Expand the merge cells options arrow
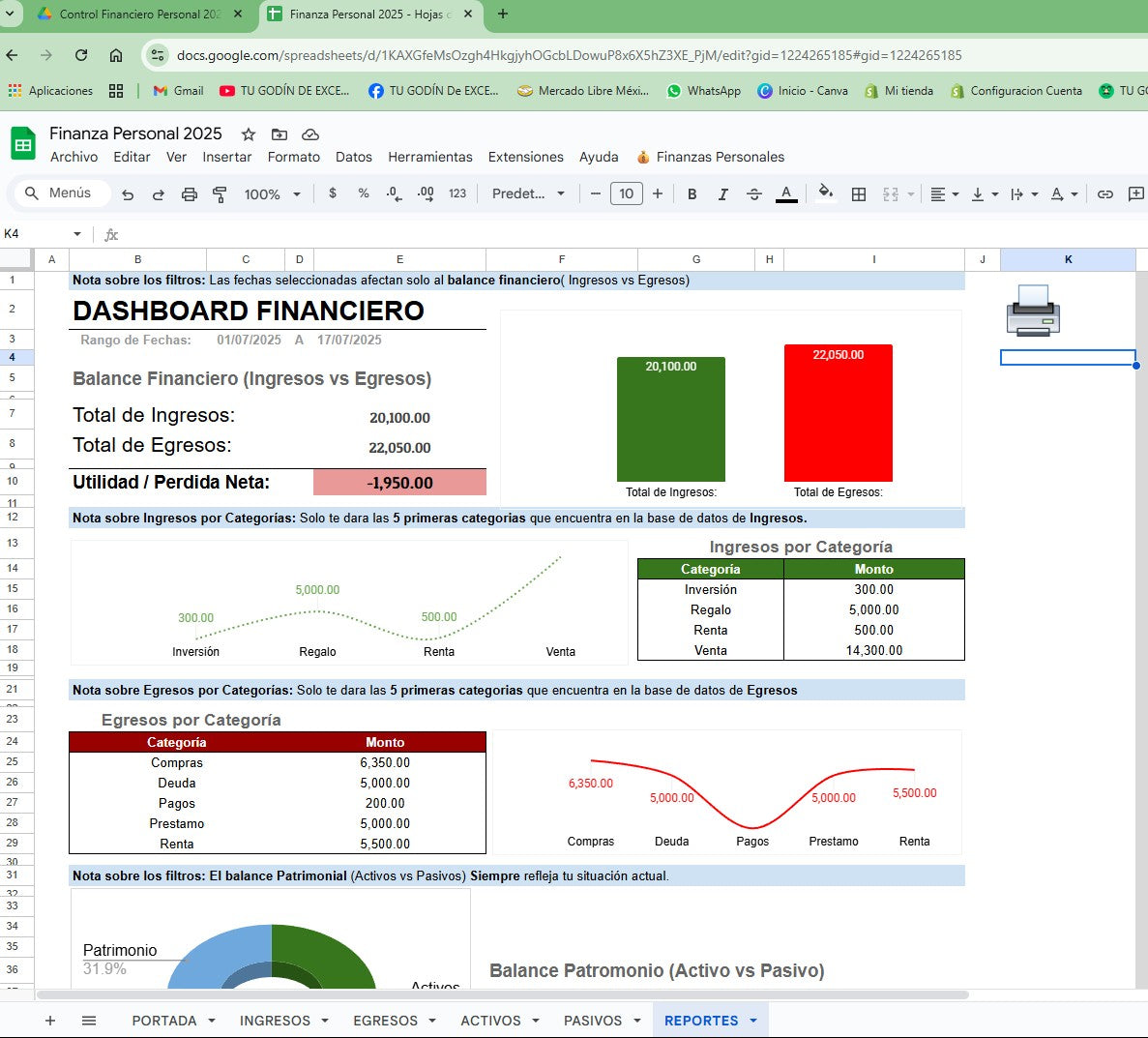Viewport: 1148px width, 1038px height. click(911, 194)
